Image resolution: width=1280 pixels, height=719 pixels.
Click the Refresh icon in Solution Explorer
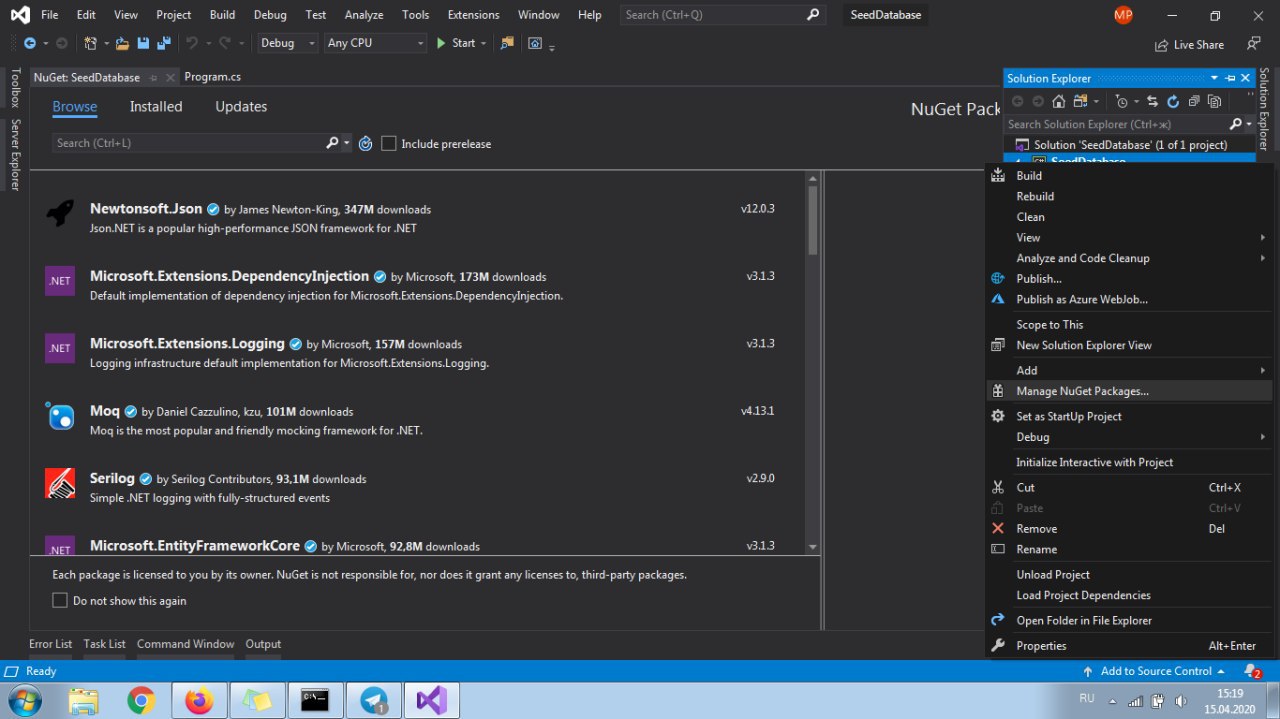1173,101
